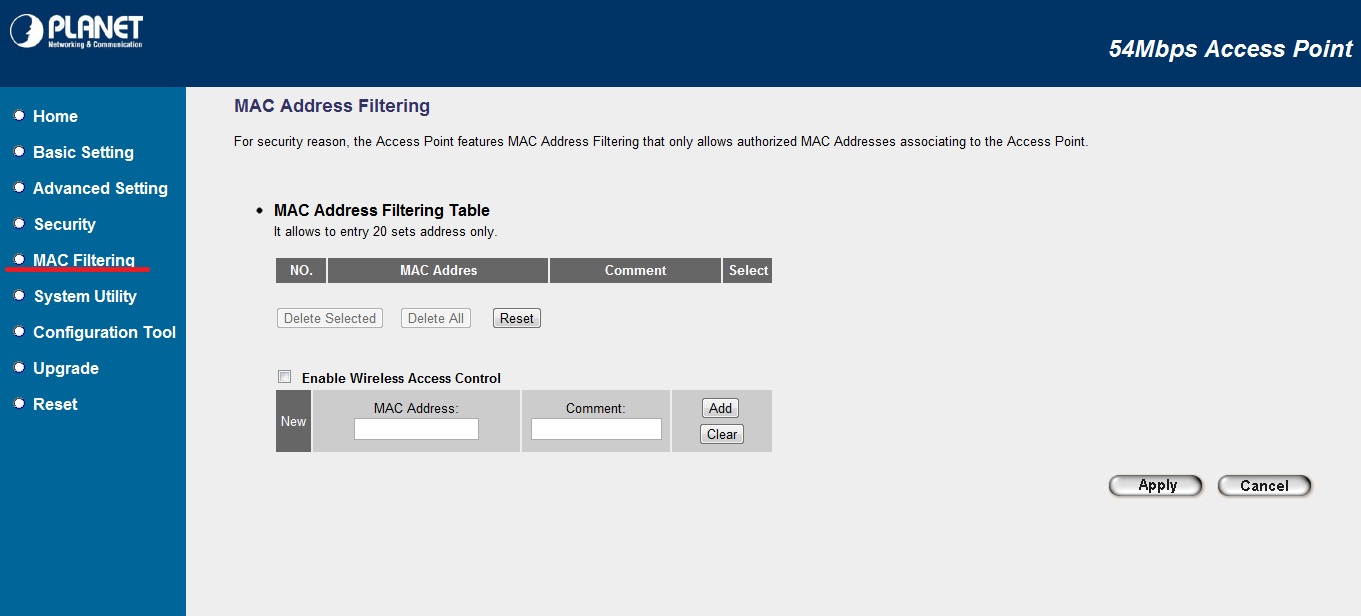Viewport: 1361px width, 616px height.
Task: Click the MAC Address input field
Action: 416,429
